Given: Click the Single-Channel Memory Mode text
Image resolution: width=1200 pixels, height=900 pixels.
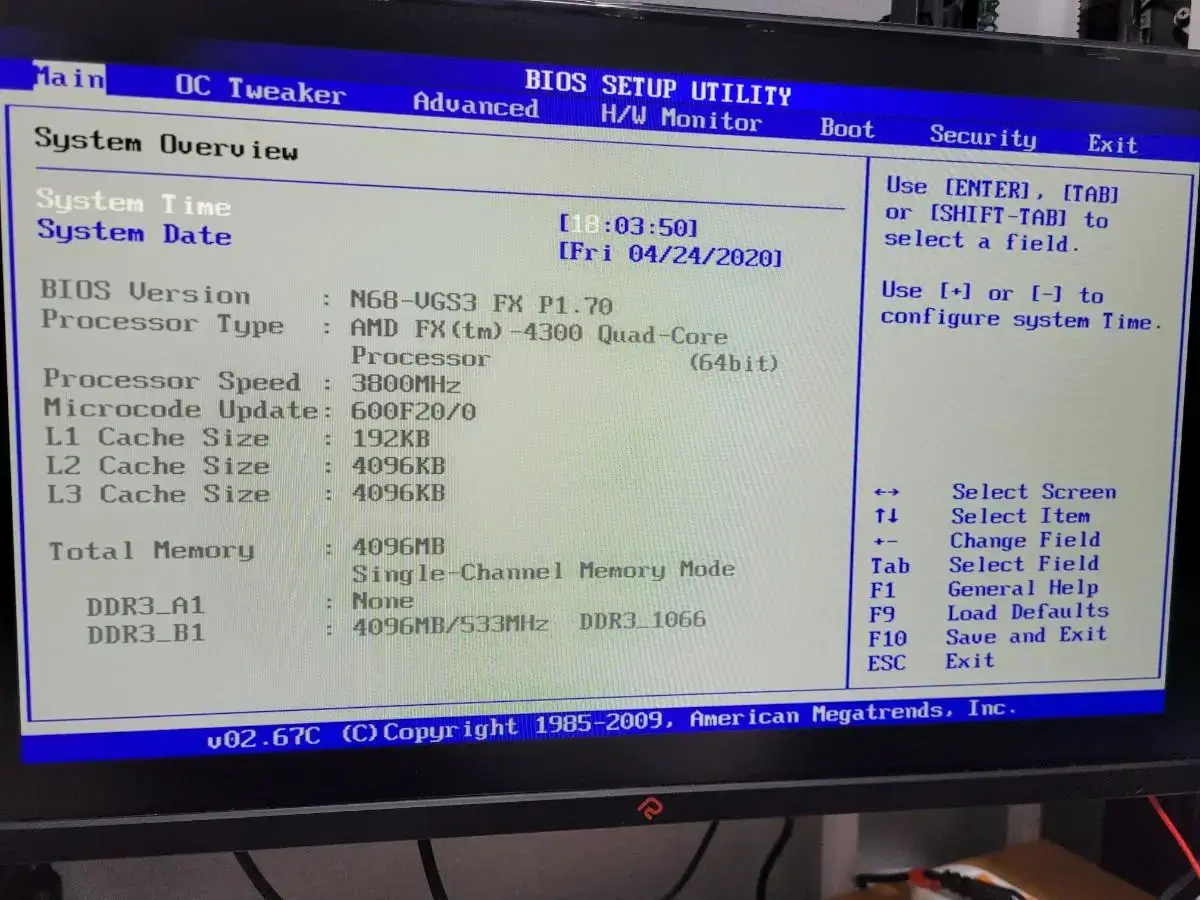Looking at the screenshot, I should point(543,571).
